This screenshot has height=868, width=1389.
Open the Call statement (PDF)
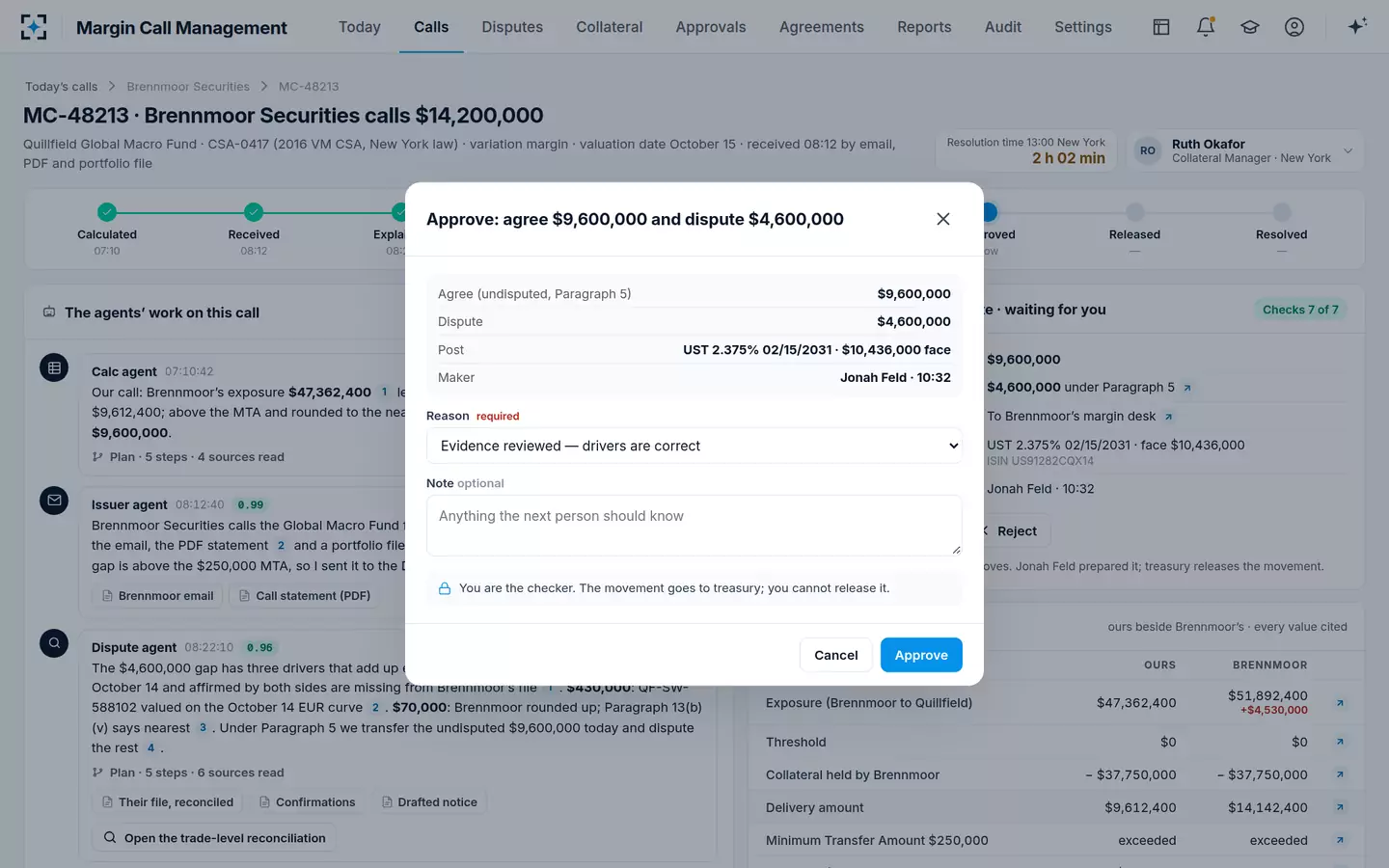coord(304,596)
